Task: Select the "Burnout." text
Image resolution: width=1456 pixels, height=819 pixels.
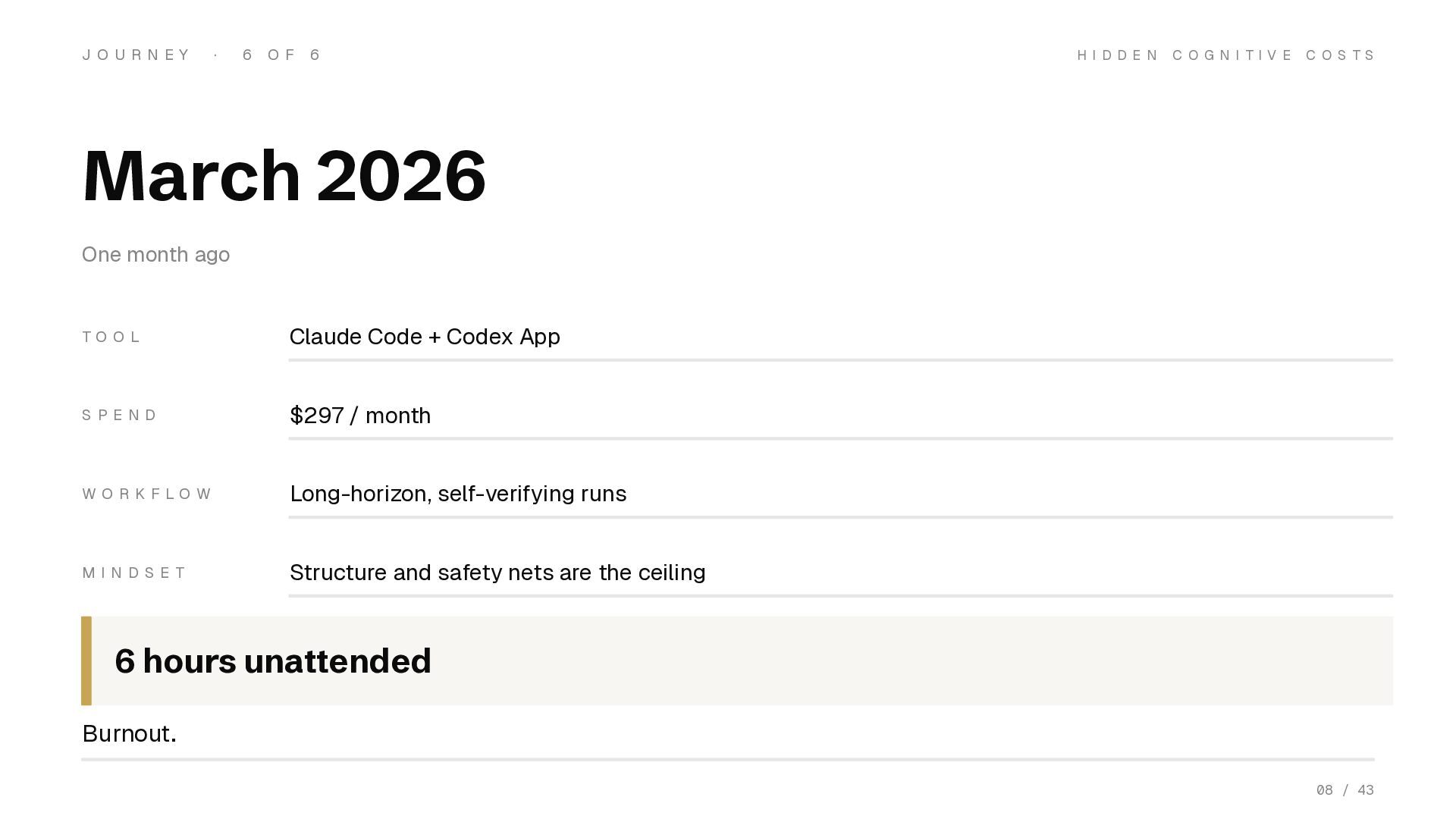Action: click(x=129, y=733)
